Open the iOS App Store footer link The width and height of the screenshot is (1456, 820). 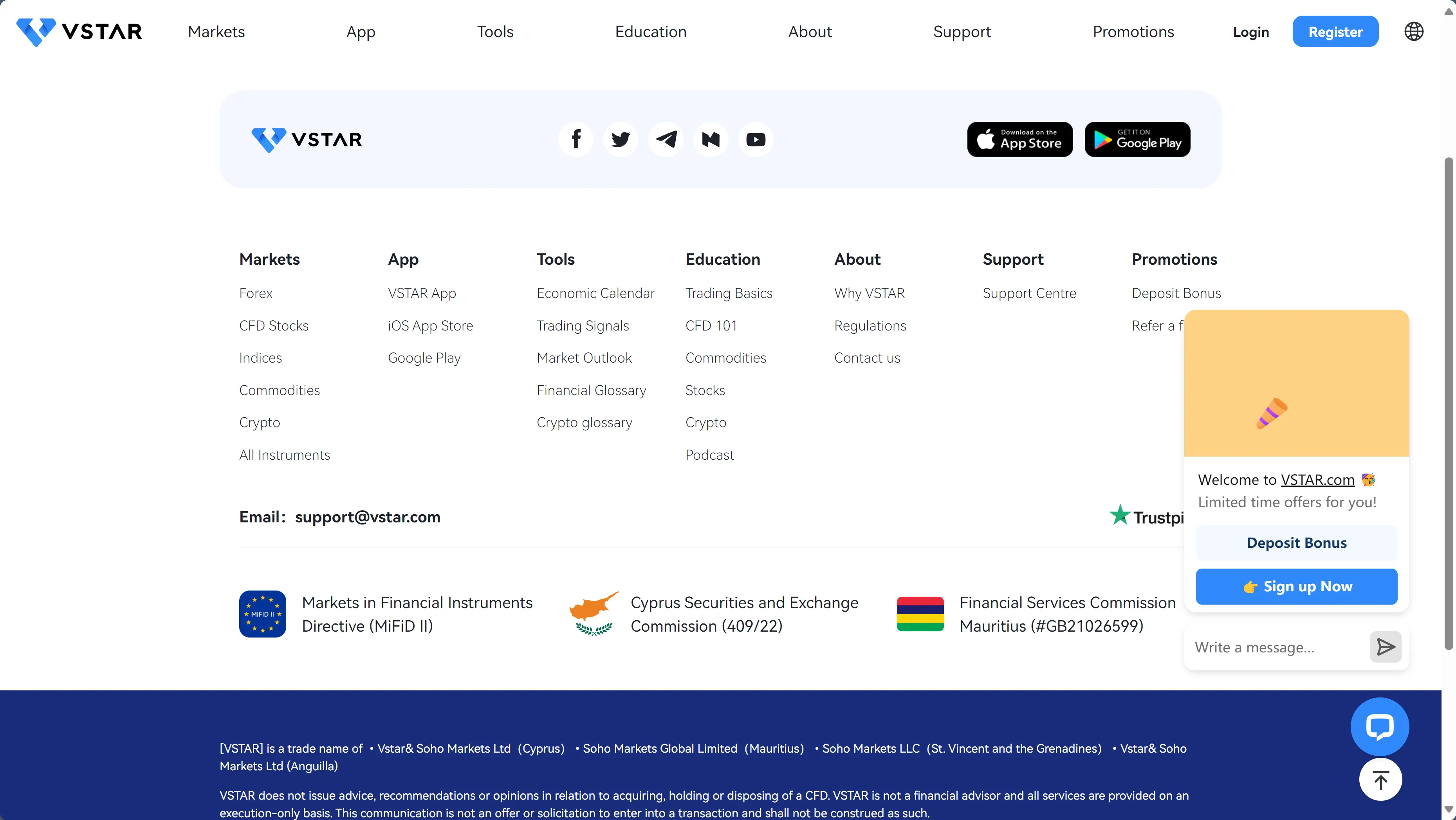(430, 326)
